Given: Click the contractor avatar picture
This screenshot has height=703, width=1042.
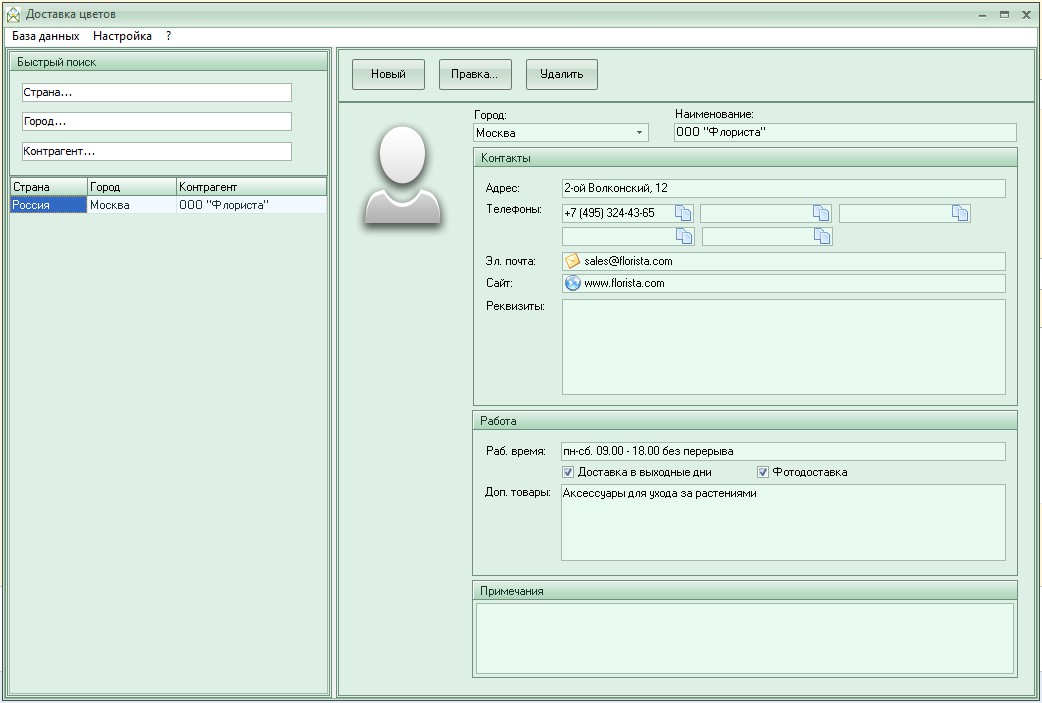Looking at the screenshot, I should (403, 176).
